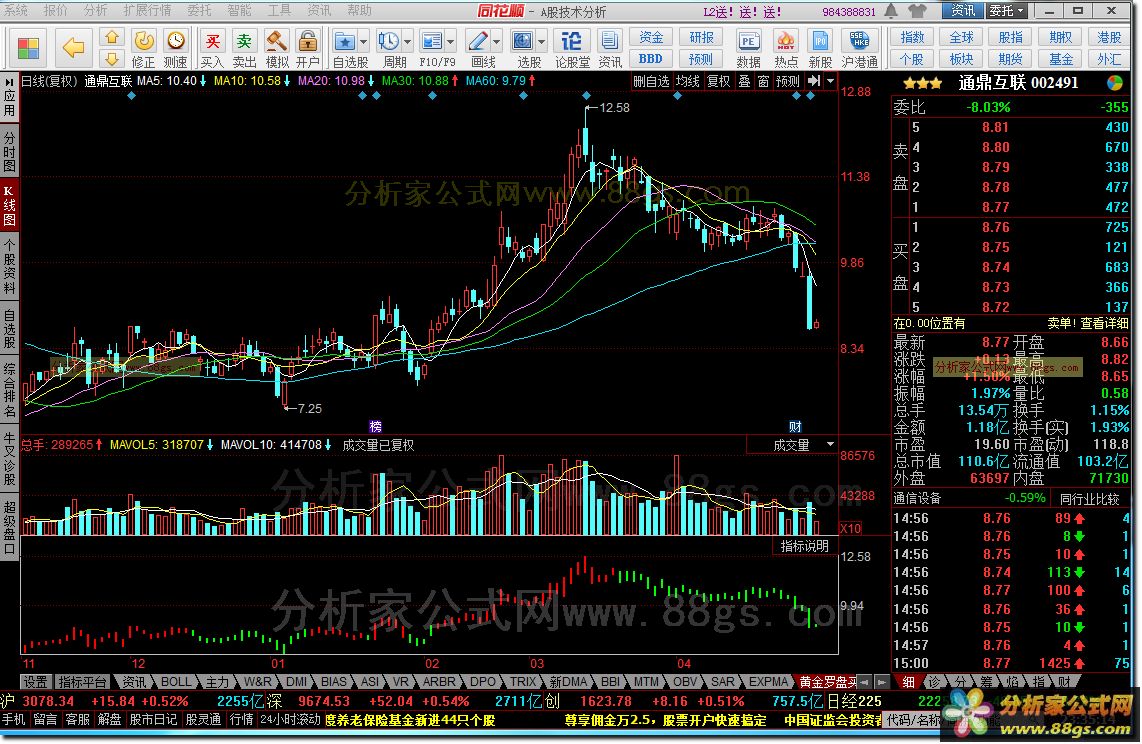Viewport: 1142px width, 744px height.
Task: Toggle the chart 预测 forecast option
Action: pyautogui.click(x=788, y=82)
